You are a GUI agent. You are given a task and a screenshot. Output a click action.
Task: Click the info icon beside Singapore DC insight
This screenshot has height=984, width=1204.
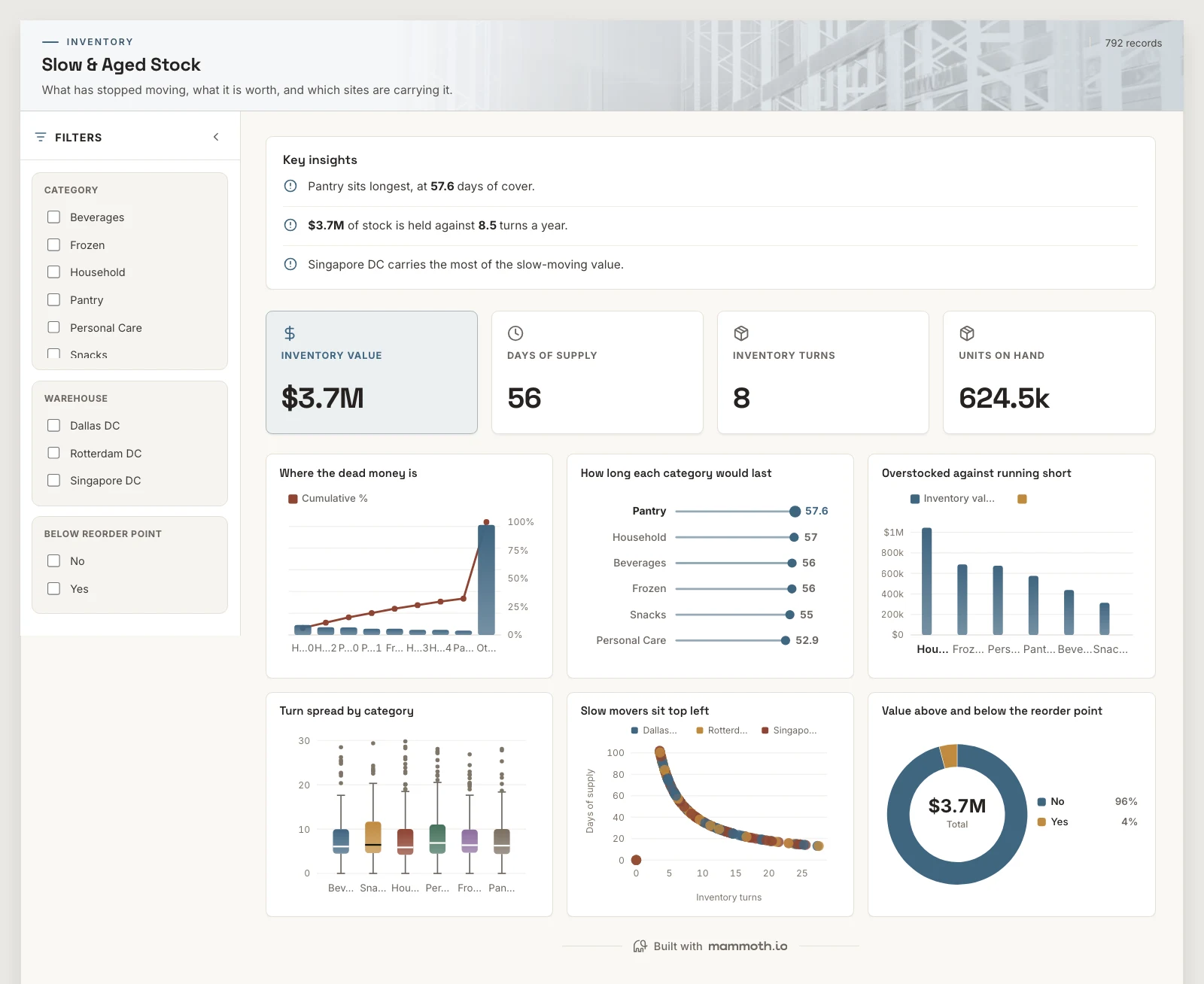click(x=290, y=264)
